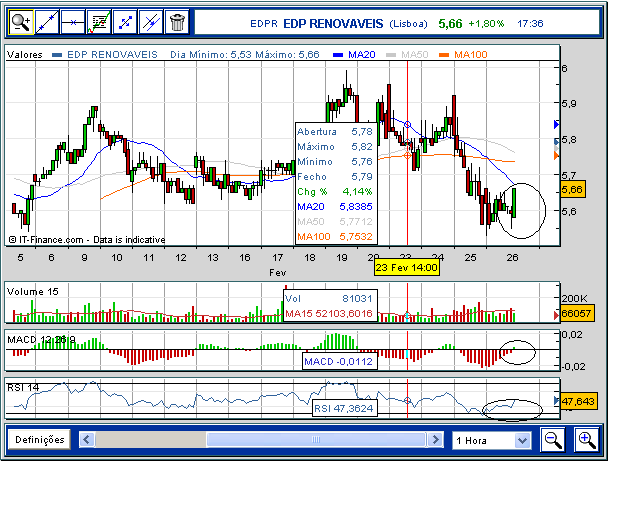The image size is (640, 512).
Task: Click the horizontal scrollbar thumb
Action: 316,440
